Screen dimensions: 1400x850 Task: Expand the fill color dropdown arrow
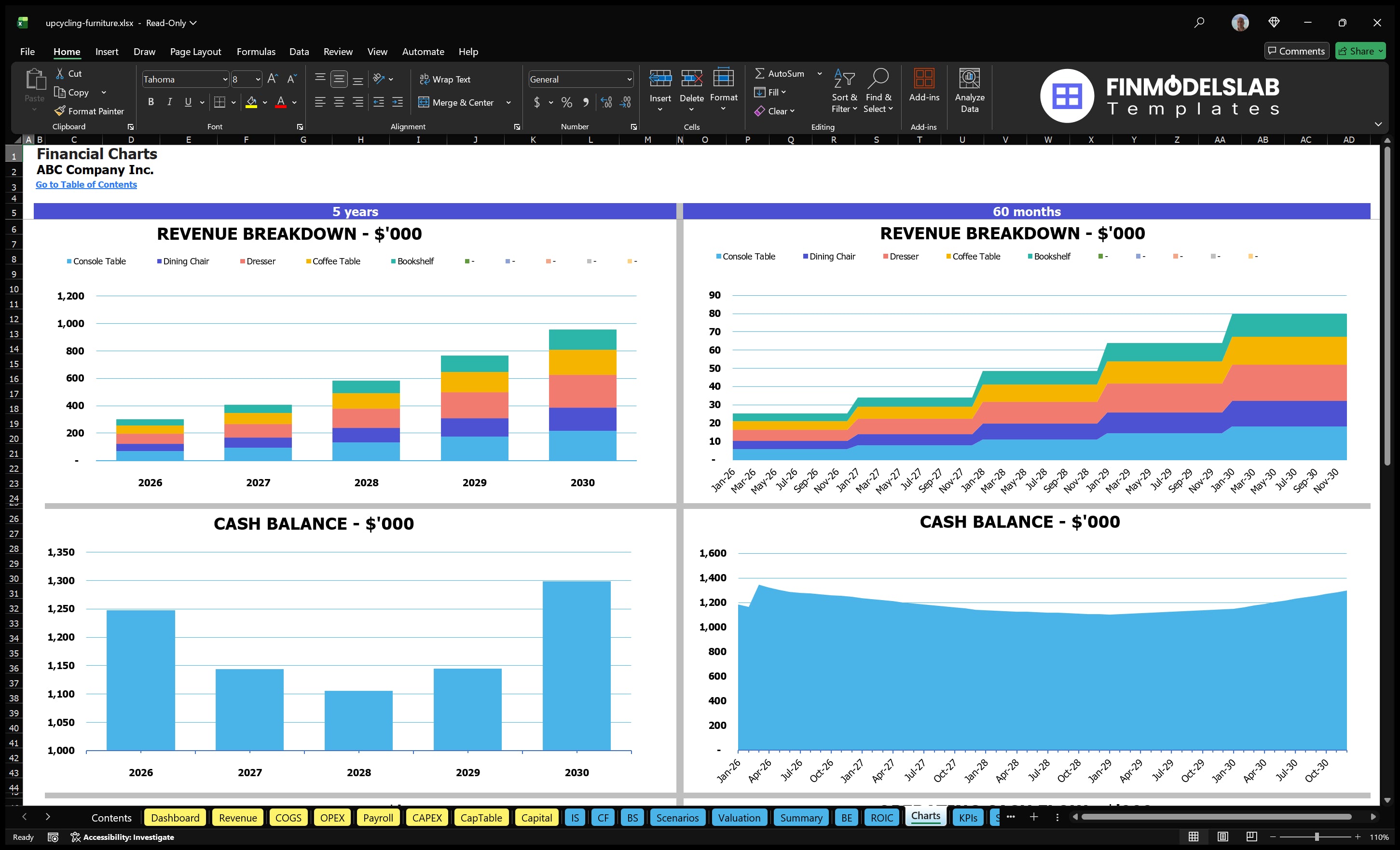[x=265, y=103]
